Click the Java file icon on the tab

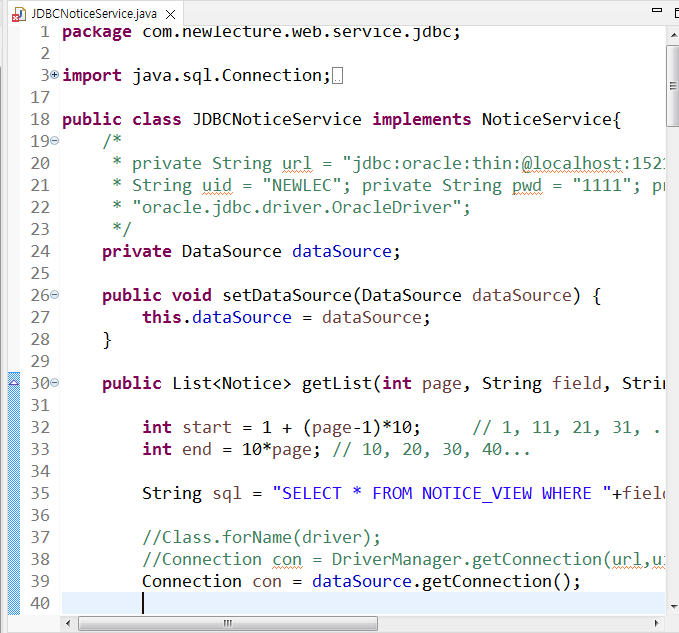(x=19, y=15)
